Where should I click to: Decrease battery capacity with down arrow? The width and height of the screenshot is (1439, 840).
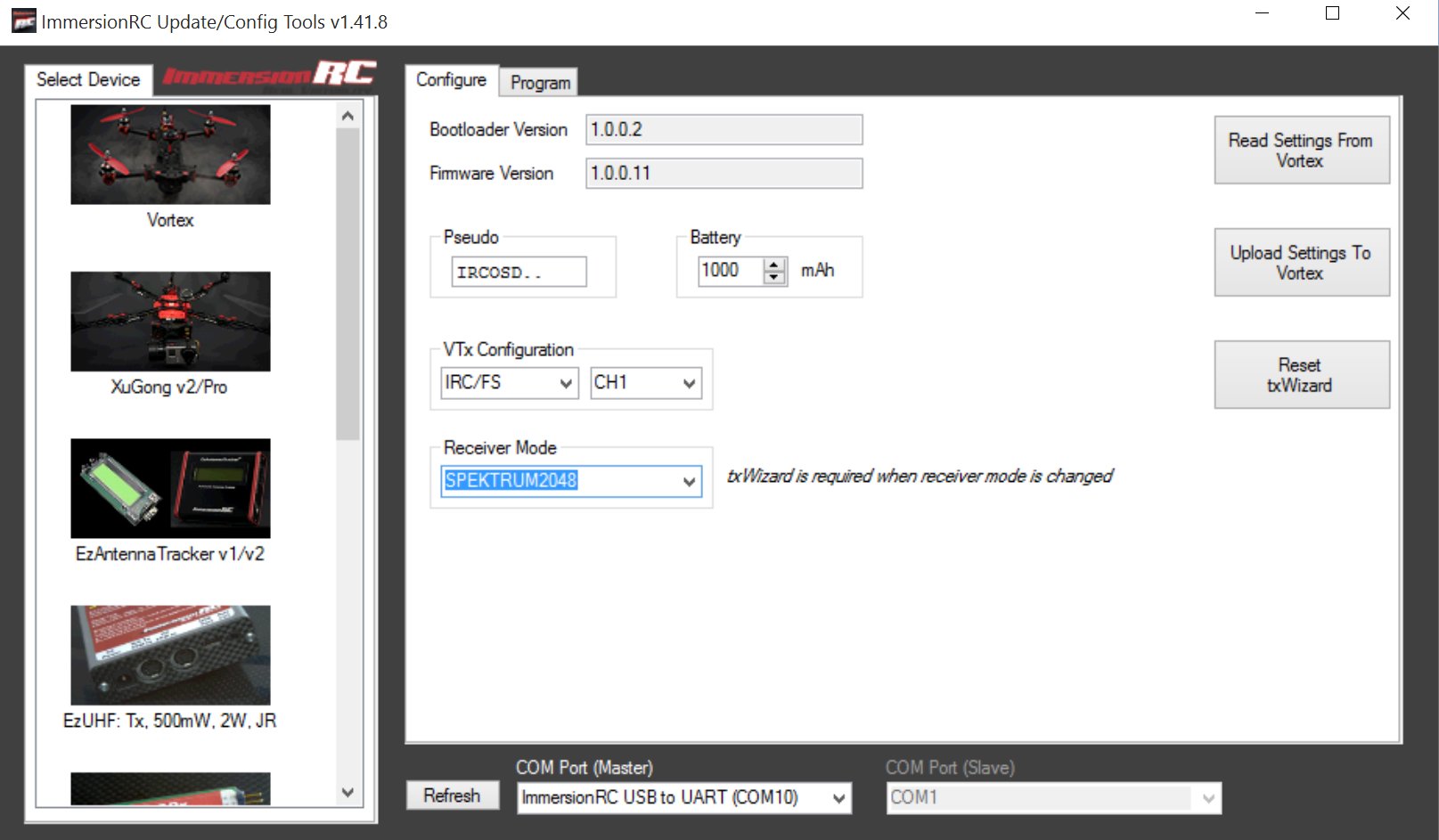pos(774,277)
